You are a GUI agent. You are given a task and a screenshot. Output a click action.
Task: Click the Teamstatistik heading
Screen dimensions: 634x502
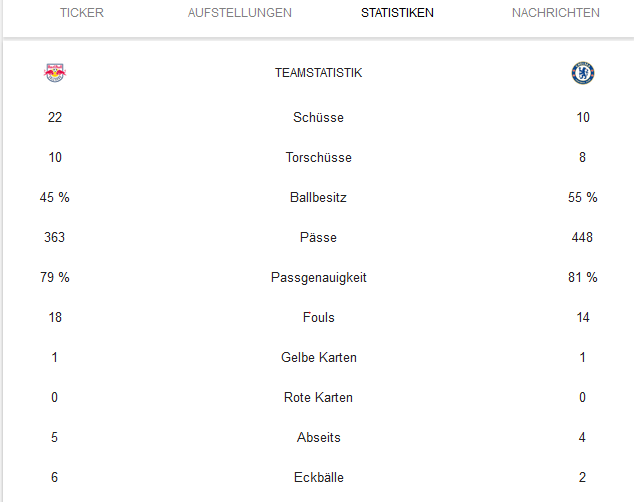click(x=319, y=73)
